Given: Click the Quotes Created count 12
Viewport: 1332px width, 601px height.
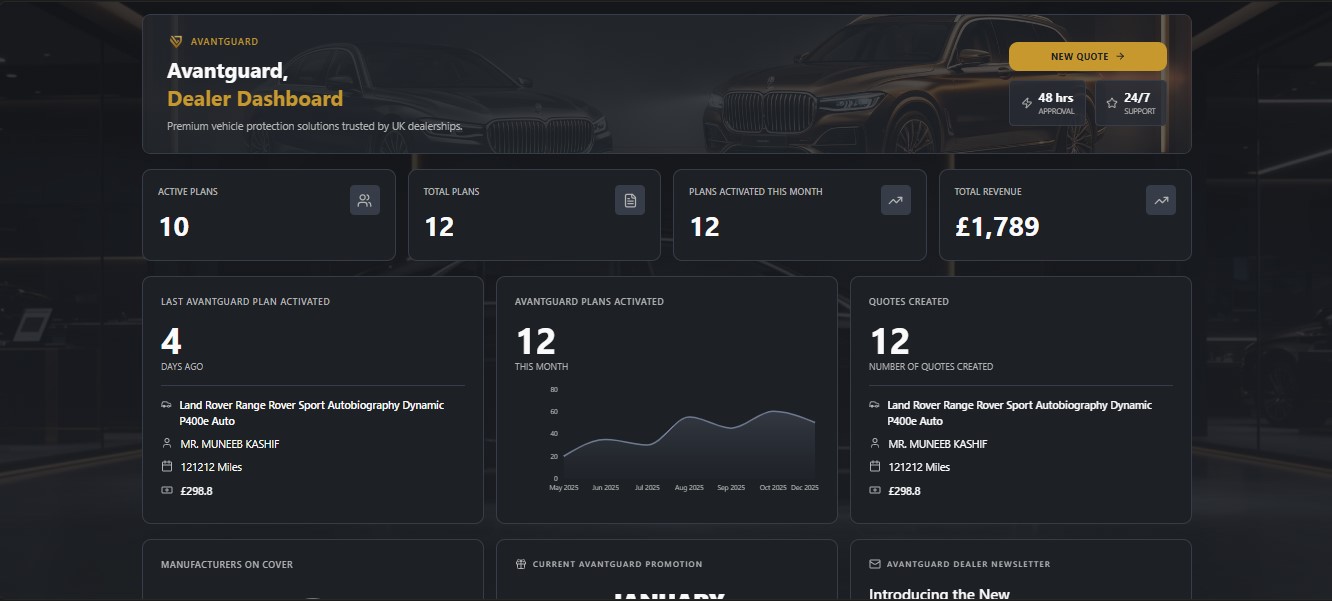Looking at the screenshot, I should tap(889, 342).
